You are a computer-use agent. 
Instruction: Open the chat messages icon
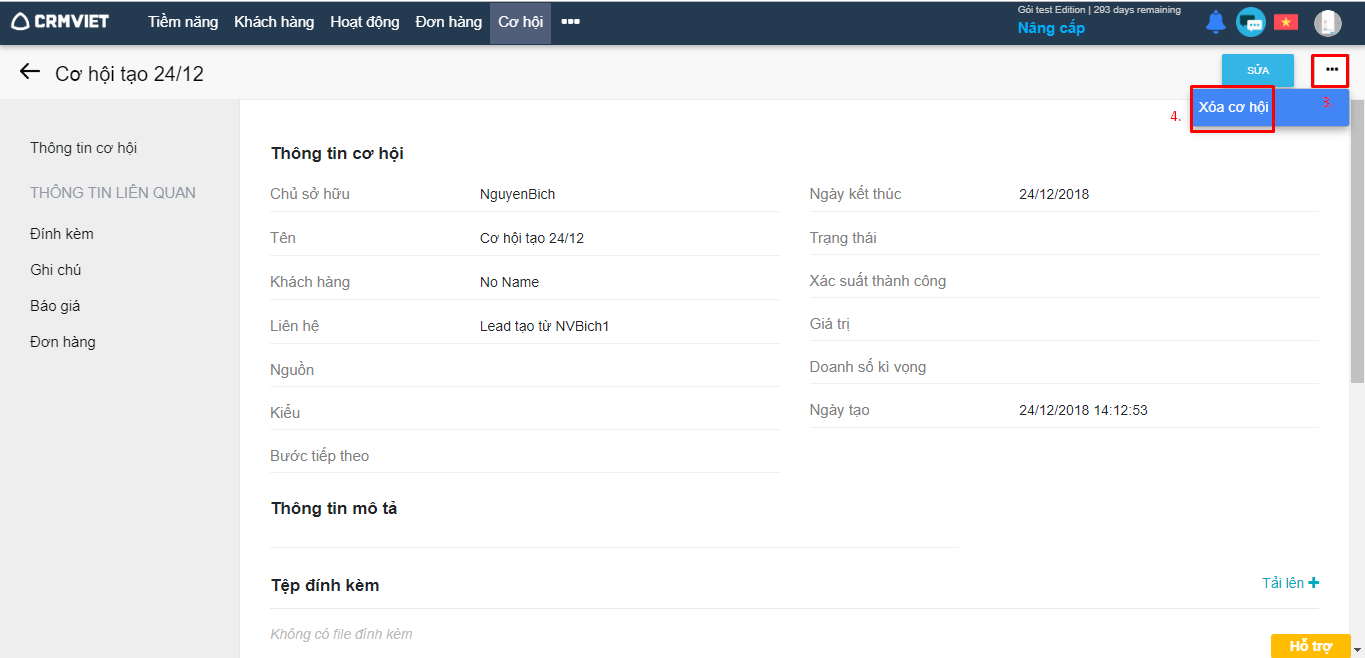pos(1250,22)
